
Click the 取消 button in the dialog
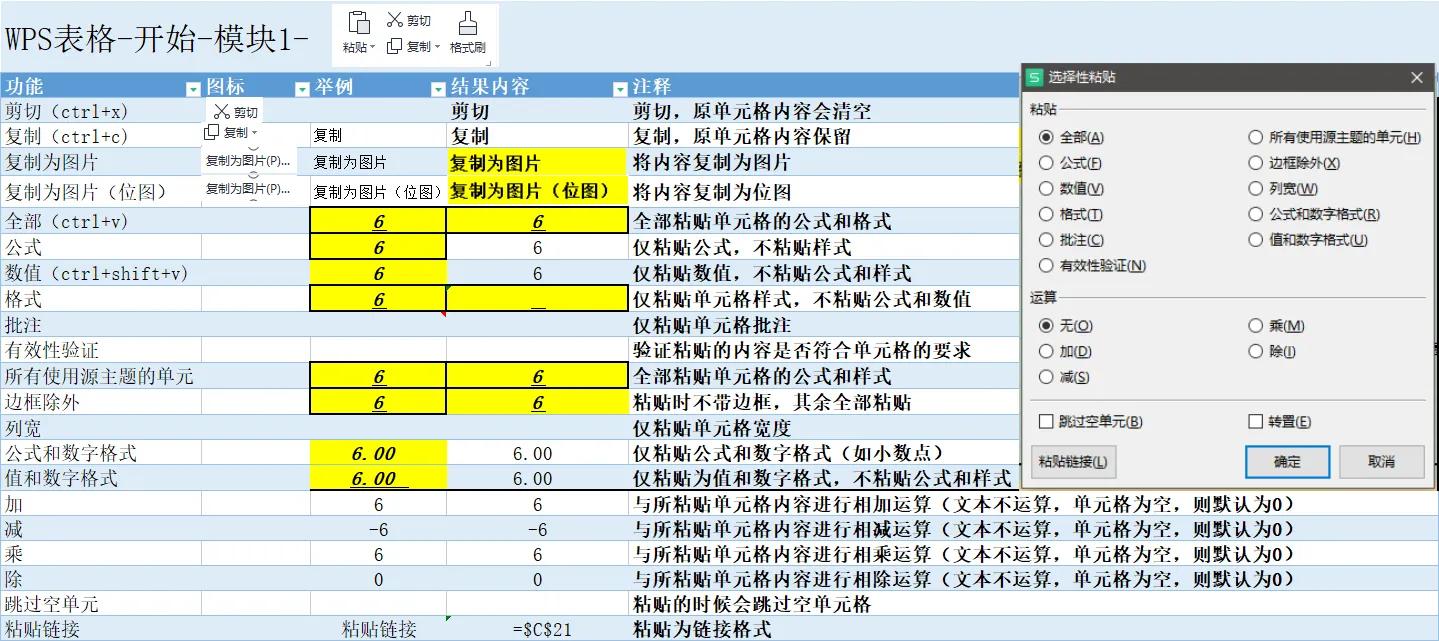click(x=1381, y=462)
